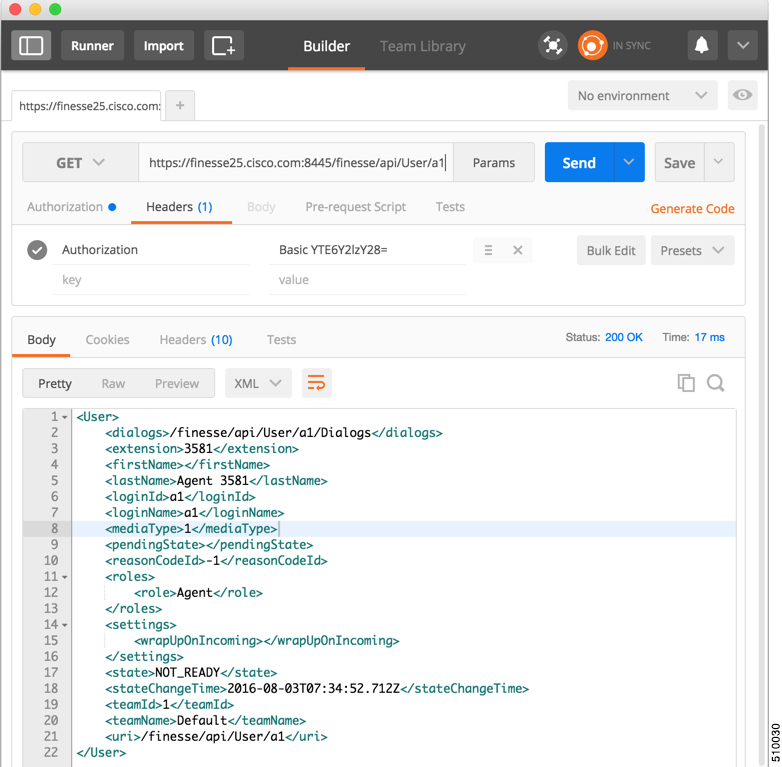Select response Body tab
Image resolution: width=782 pixels, height=767 pixels.
click(x=41, y=340)
